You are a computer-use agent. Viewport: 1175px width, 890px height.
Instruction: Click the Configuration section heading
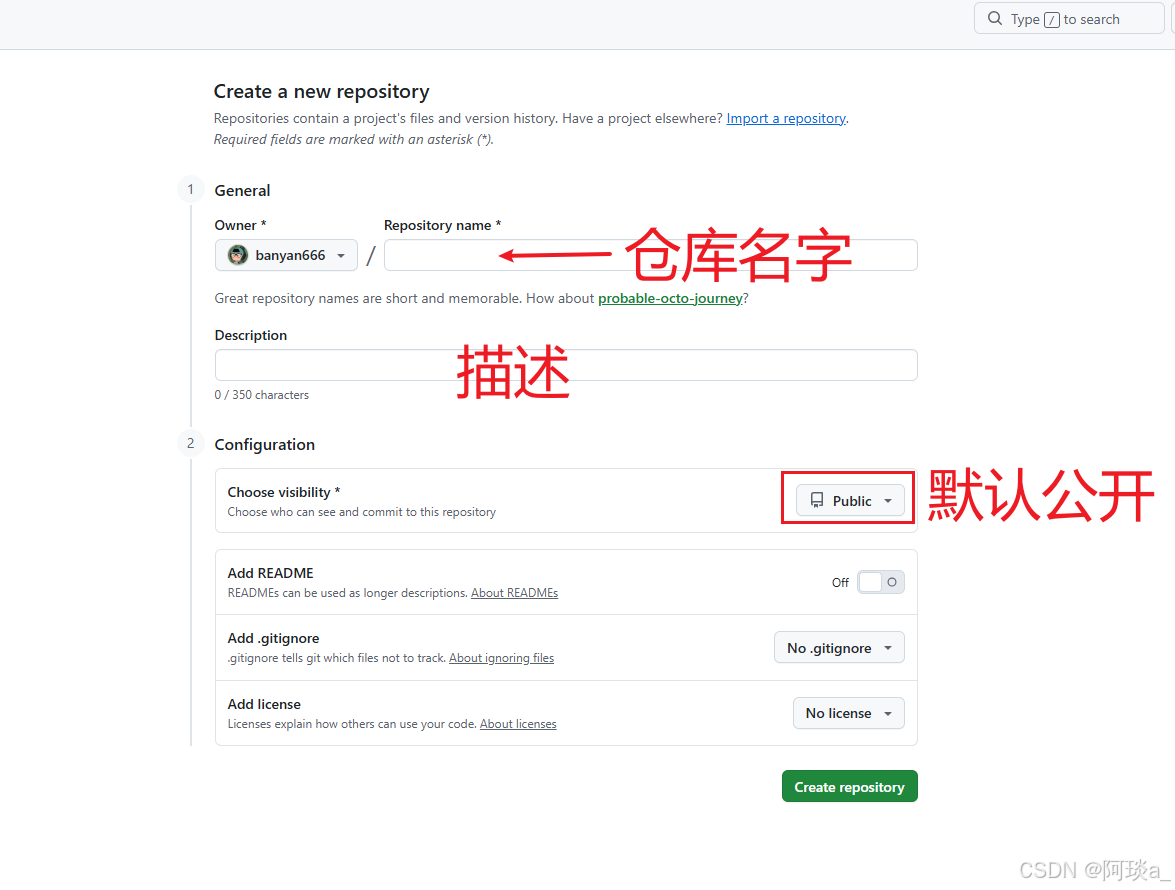click(265, 444)
